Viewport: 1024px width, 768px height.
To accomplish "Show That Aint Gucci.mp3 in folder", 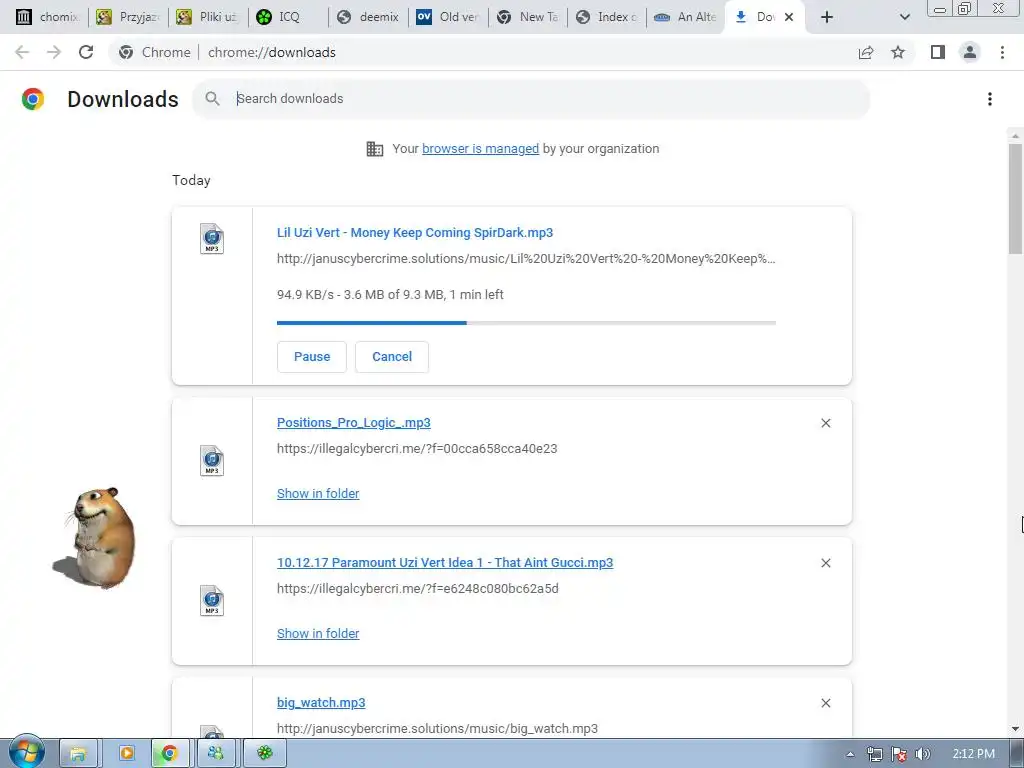I will [318, 633].
